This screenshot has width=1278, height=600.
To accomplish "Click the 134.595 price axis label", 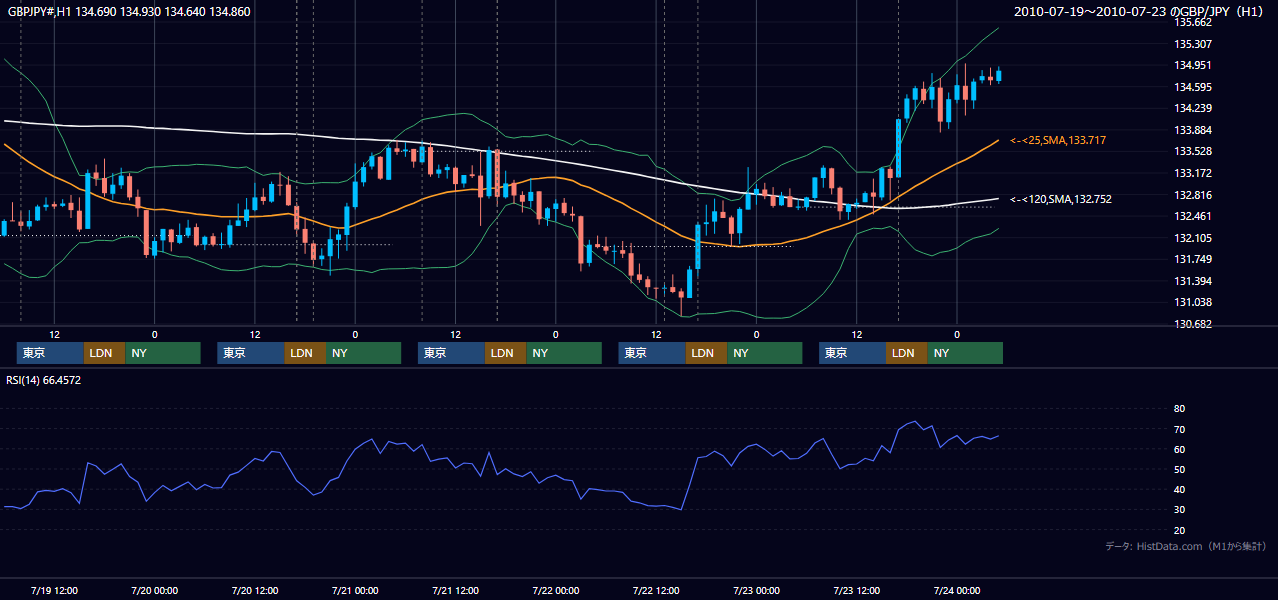I will click(1193, 87).
